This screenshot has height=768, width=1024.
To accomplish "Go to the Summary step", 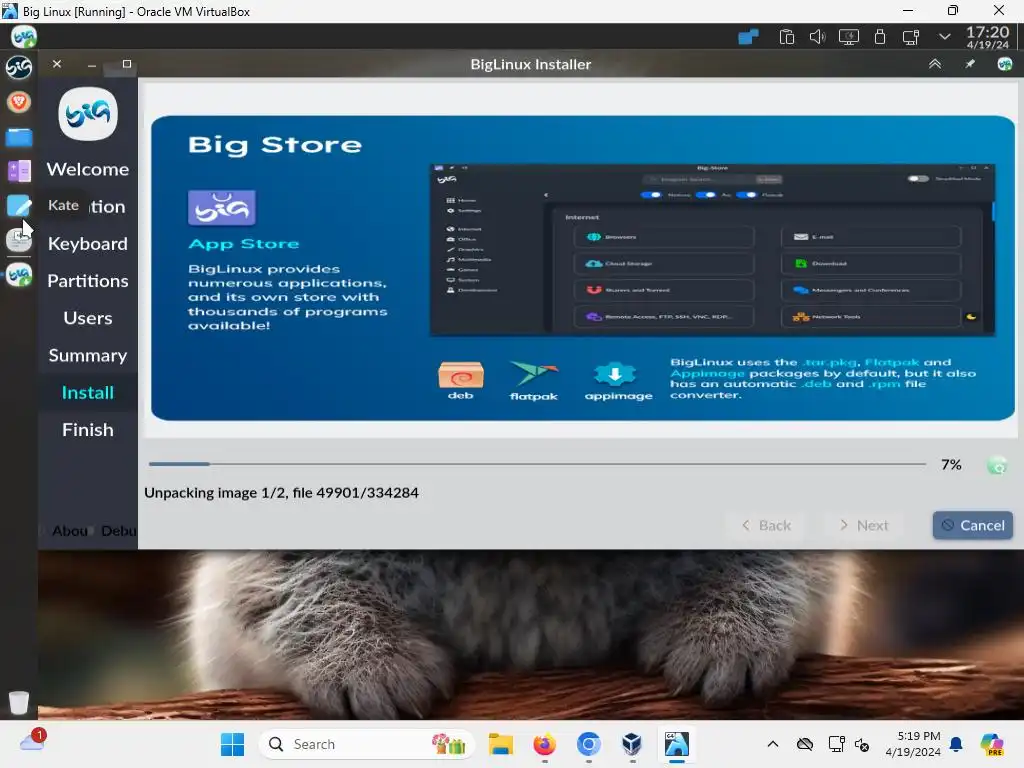I will tap(88, 355).
